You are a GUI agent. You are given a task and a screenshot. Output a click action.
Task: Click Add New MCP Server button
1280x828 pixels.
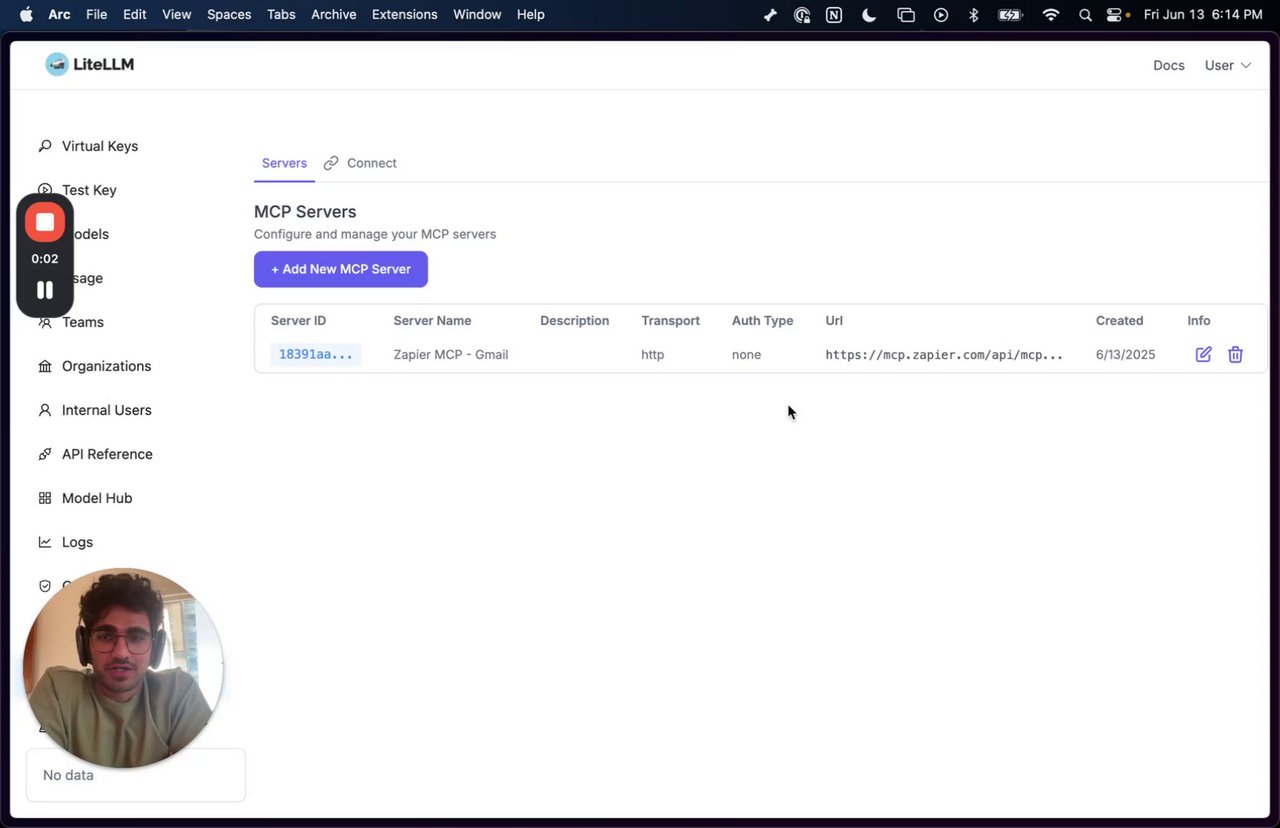[x=341, y=269]
